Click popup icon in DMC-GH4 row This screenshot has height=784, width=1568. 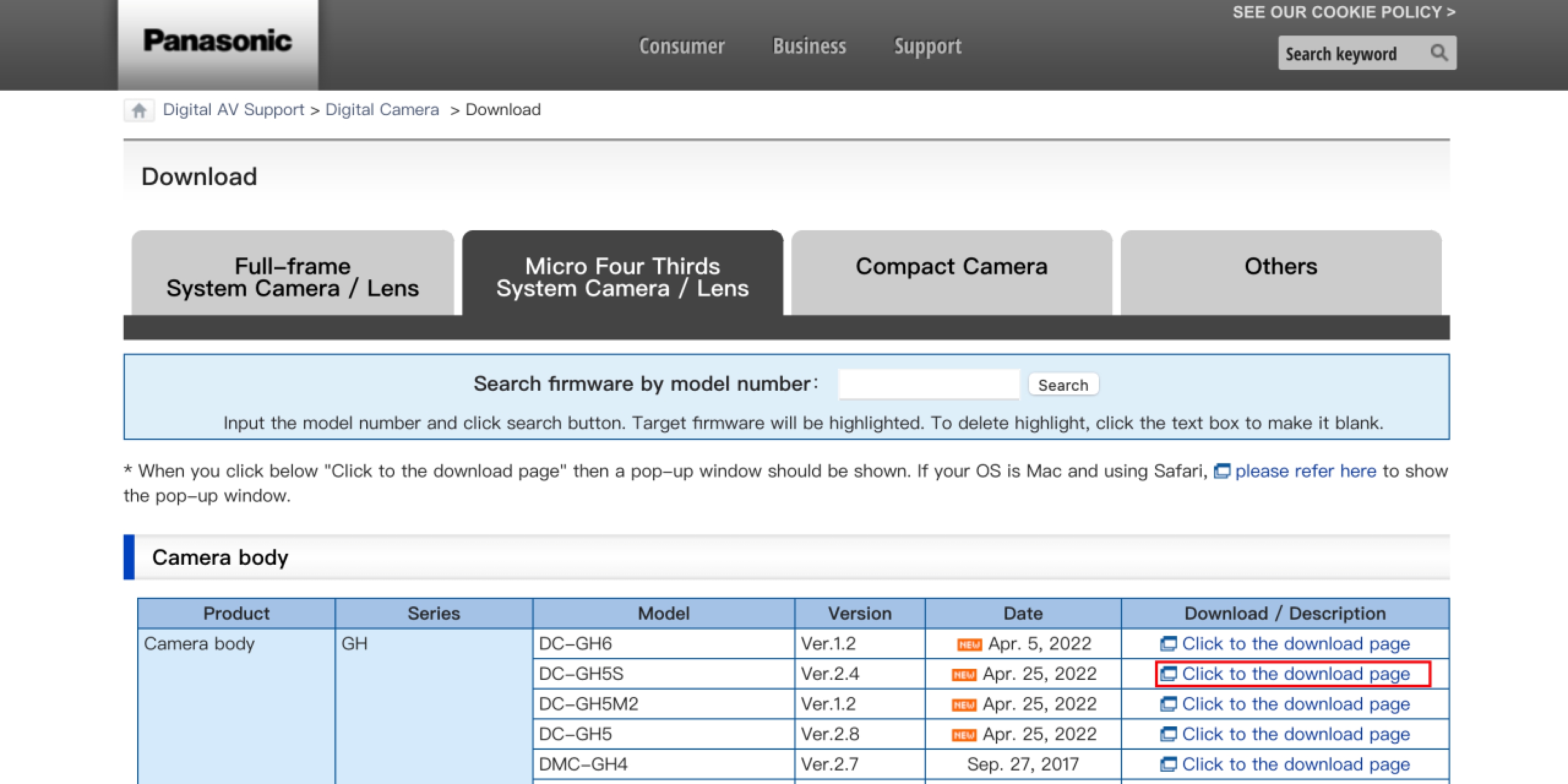pos(1168,764)
